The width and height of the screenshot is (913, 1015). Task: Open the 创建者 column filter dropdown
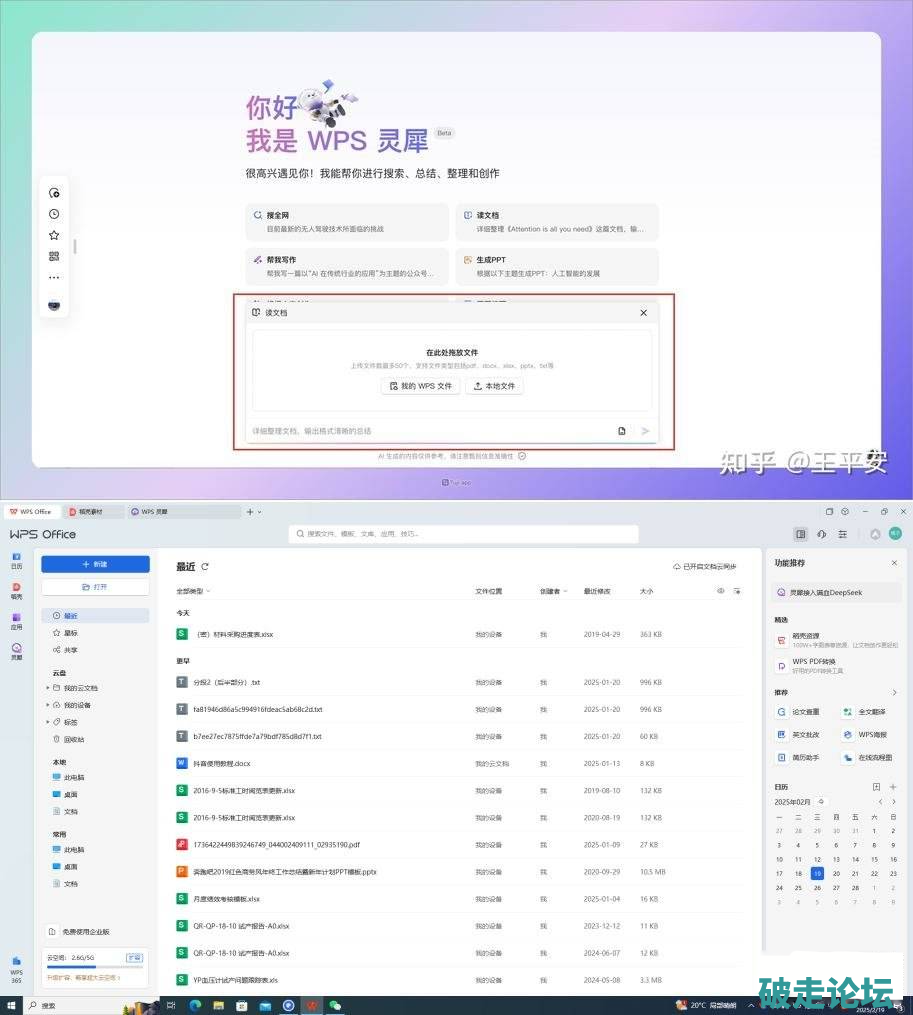(553, 591)
